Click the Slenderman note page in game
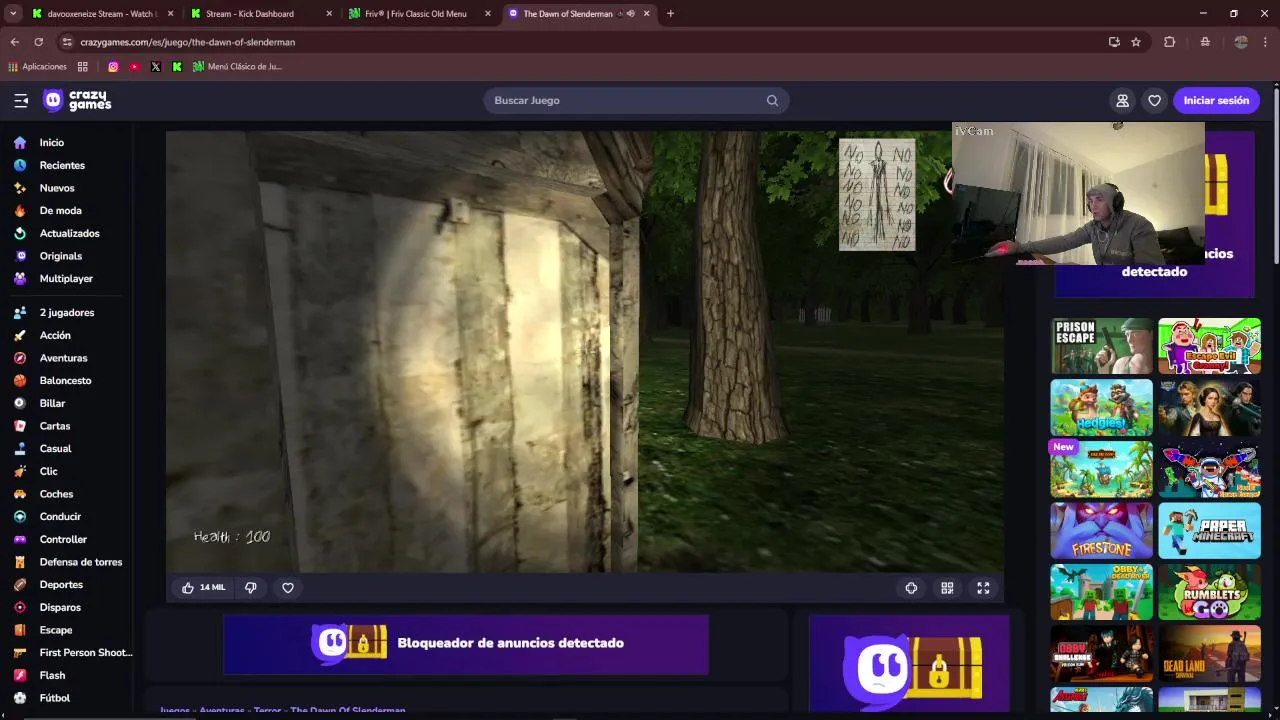Screen dimensions: 1280x720 point(877,194)
